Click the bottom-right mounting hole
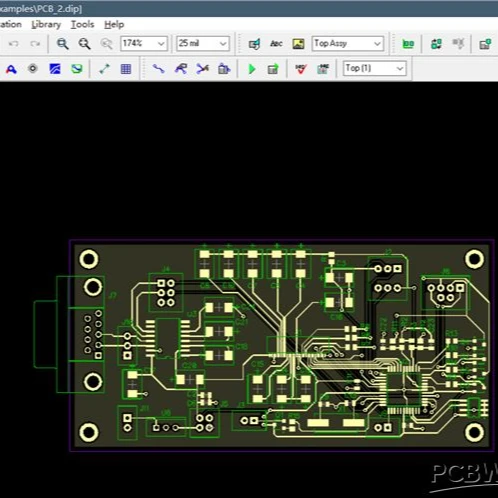Image resolution: width=498 pixels, height=498 pixels. [x=474, y=432]
